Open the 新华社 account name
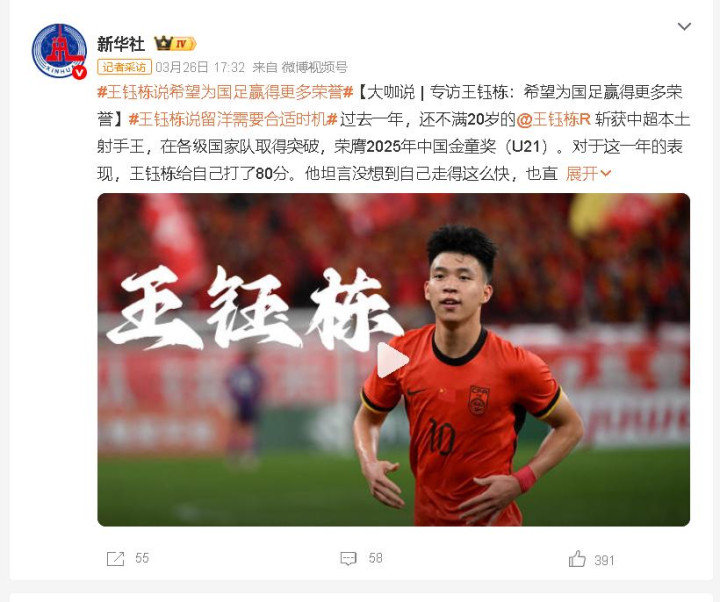Screen dimensions: 720x602 [121, 44]
